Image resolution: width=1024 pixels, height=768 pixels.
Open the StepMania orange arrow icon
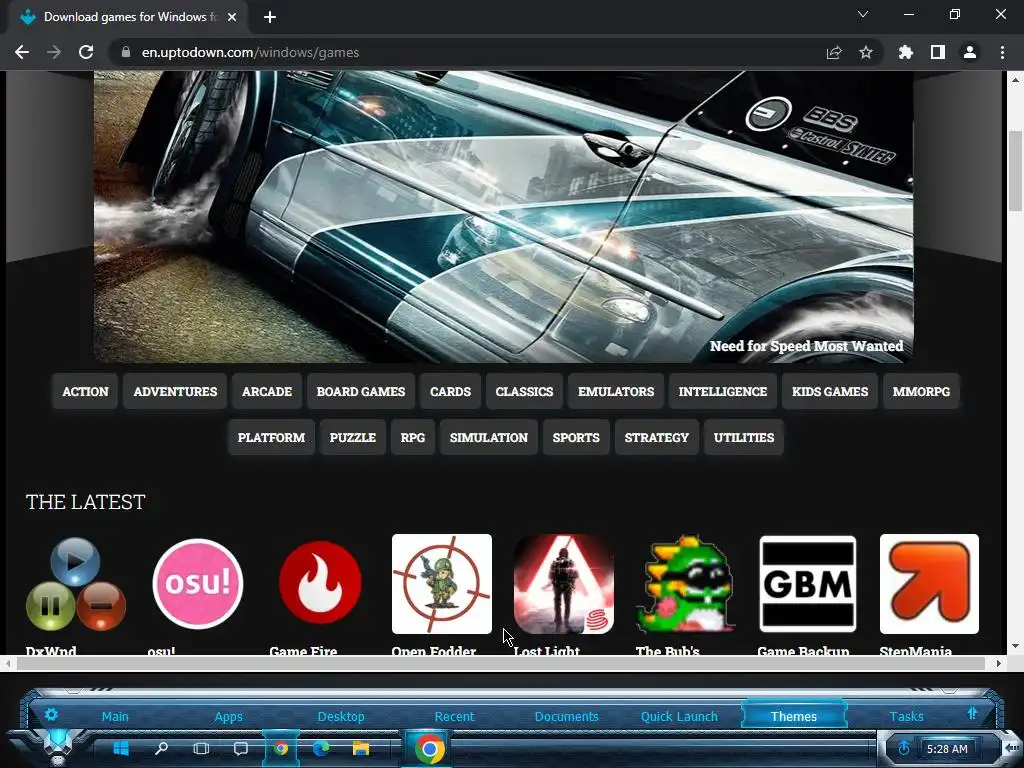929,584
